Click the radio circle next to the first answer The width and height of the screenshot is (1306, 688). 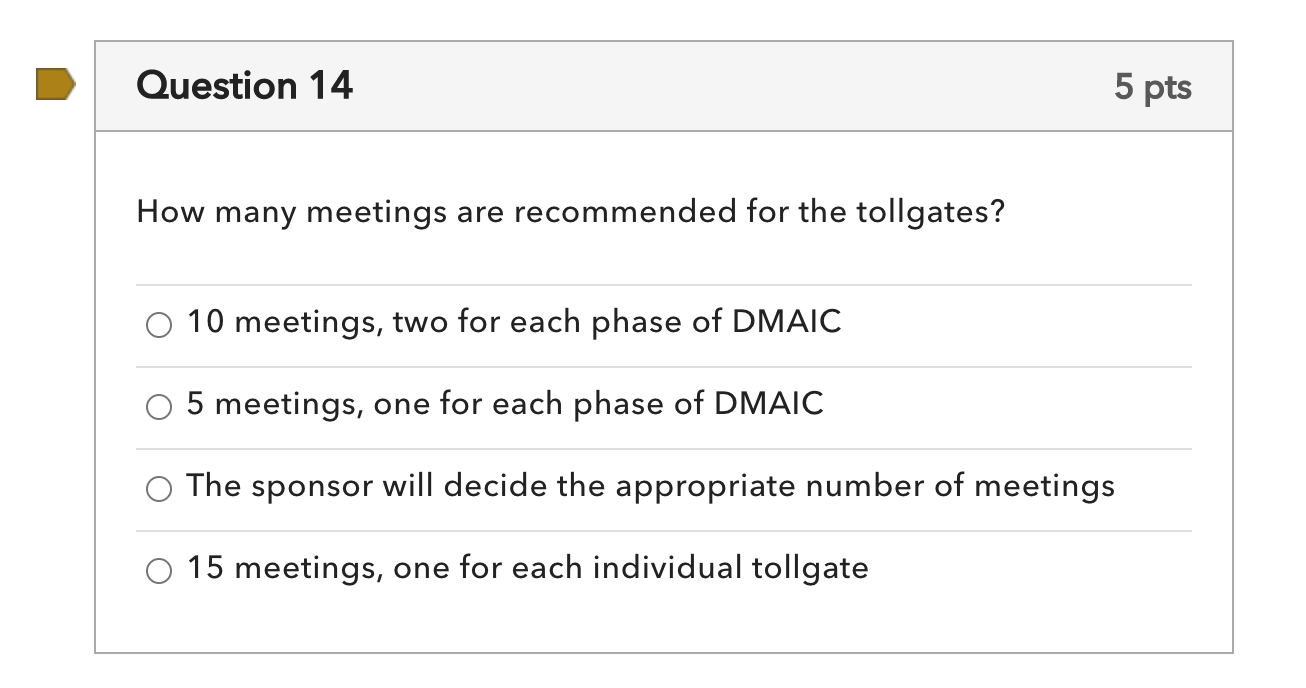[x=160, y=324]
